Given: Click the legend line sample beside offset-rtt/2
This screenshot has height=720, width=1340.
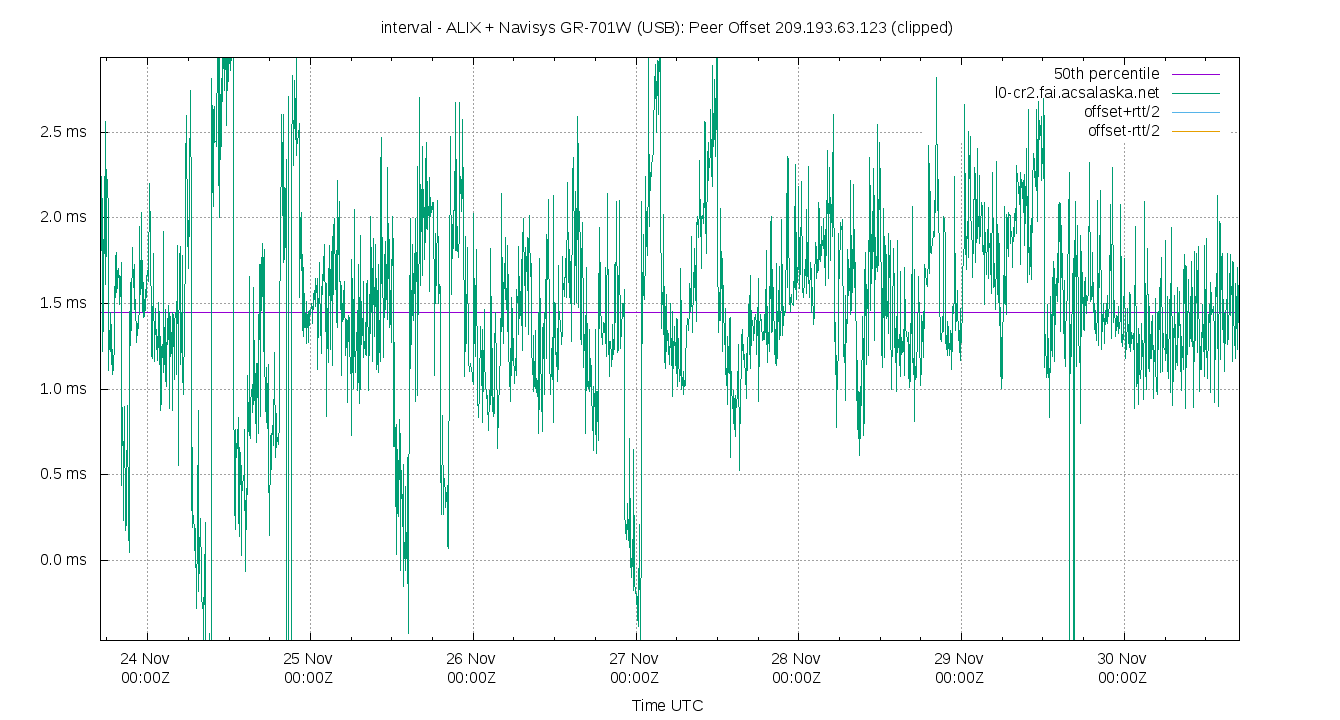Looking at the screenshot, I should 1195,131.
